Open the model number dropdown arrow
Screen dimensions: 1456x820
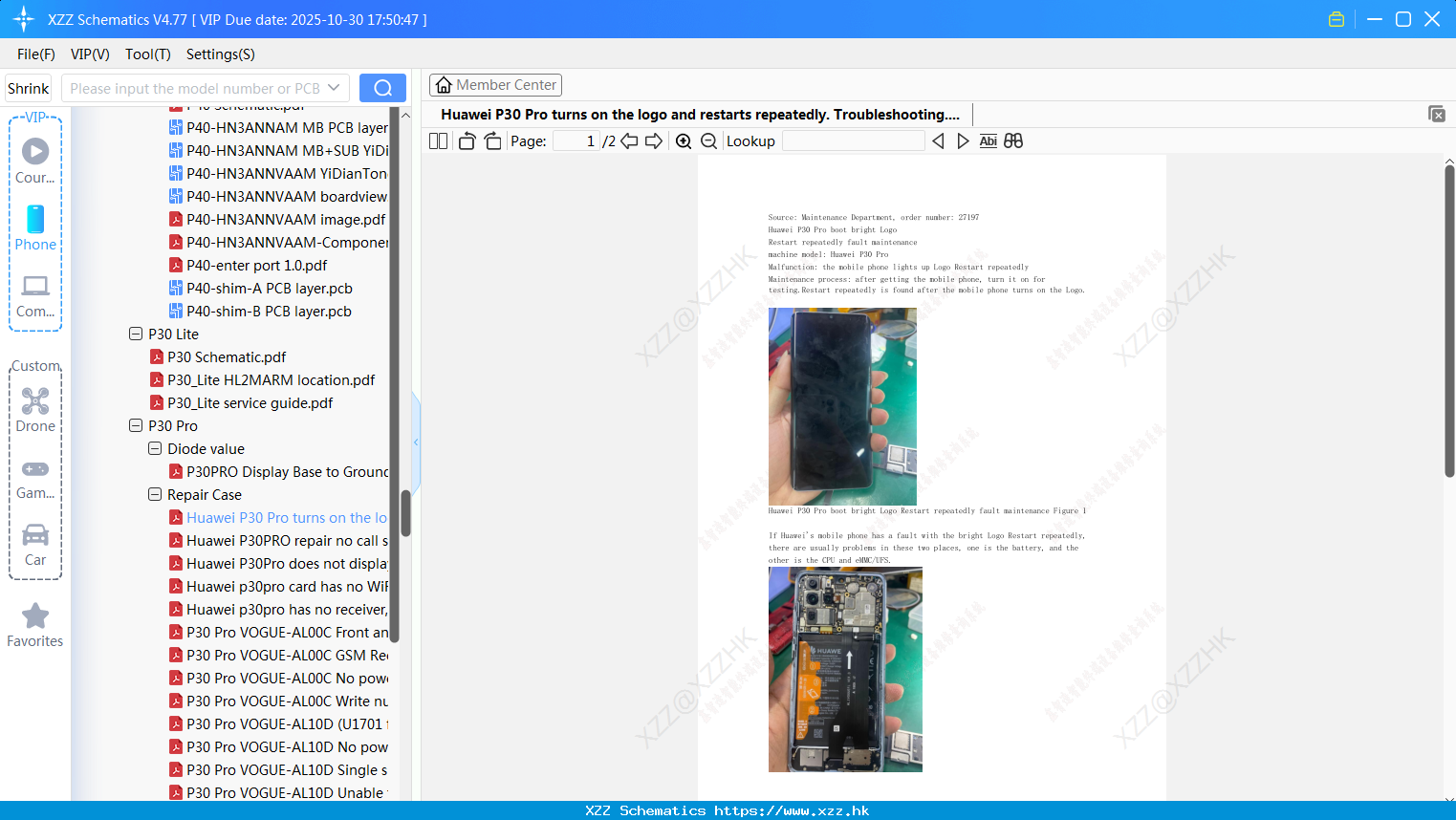[x=334, y=88]
